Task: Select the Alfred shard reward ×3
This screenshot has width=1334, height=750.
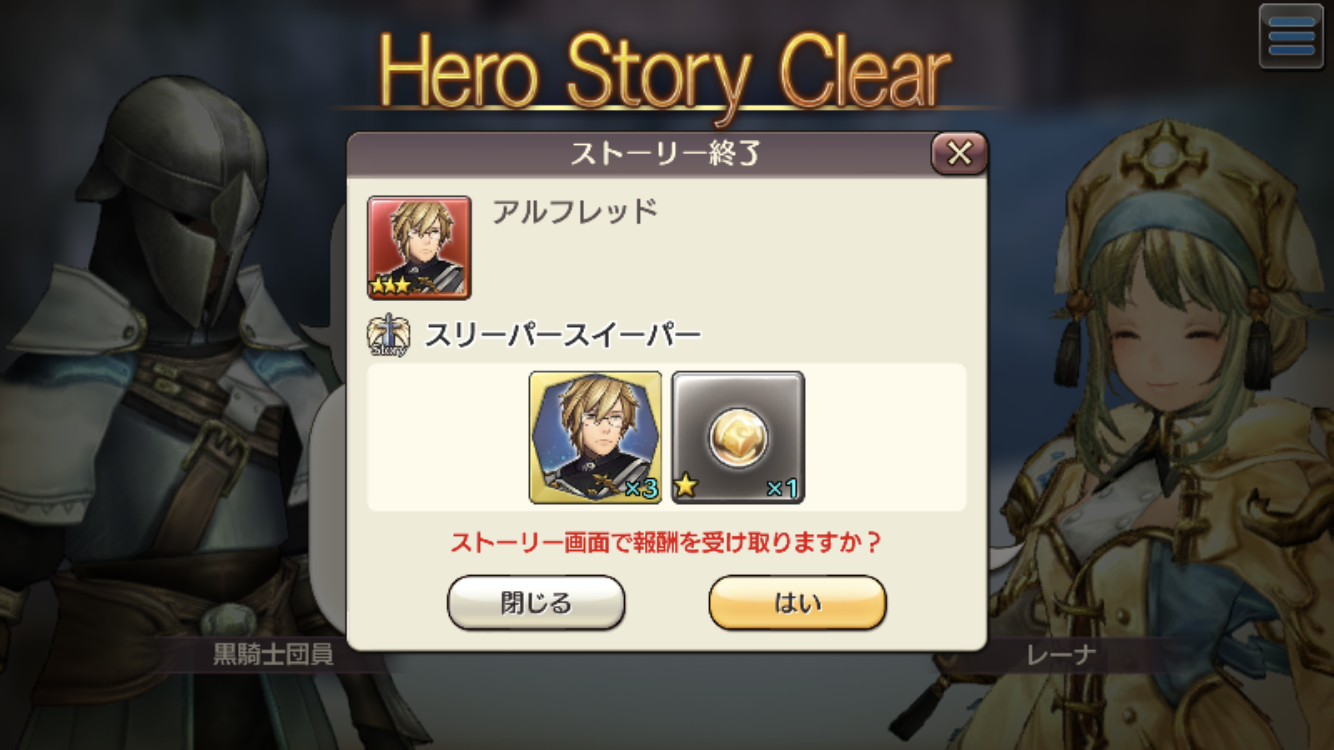Action: (595, 437)
